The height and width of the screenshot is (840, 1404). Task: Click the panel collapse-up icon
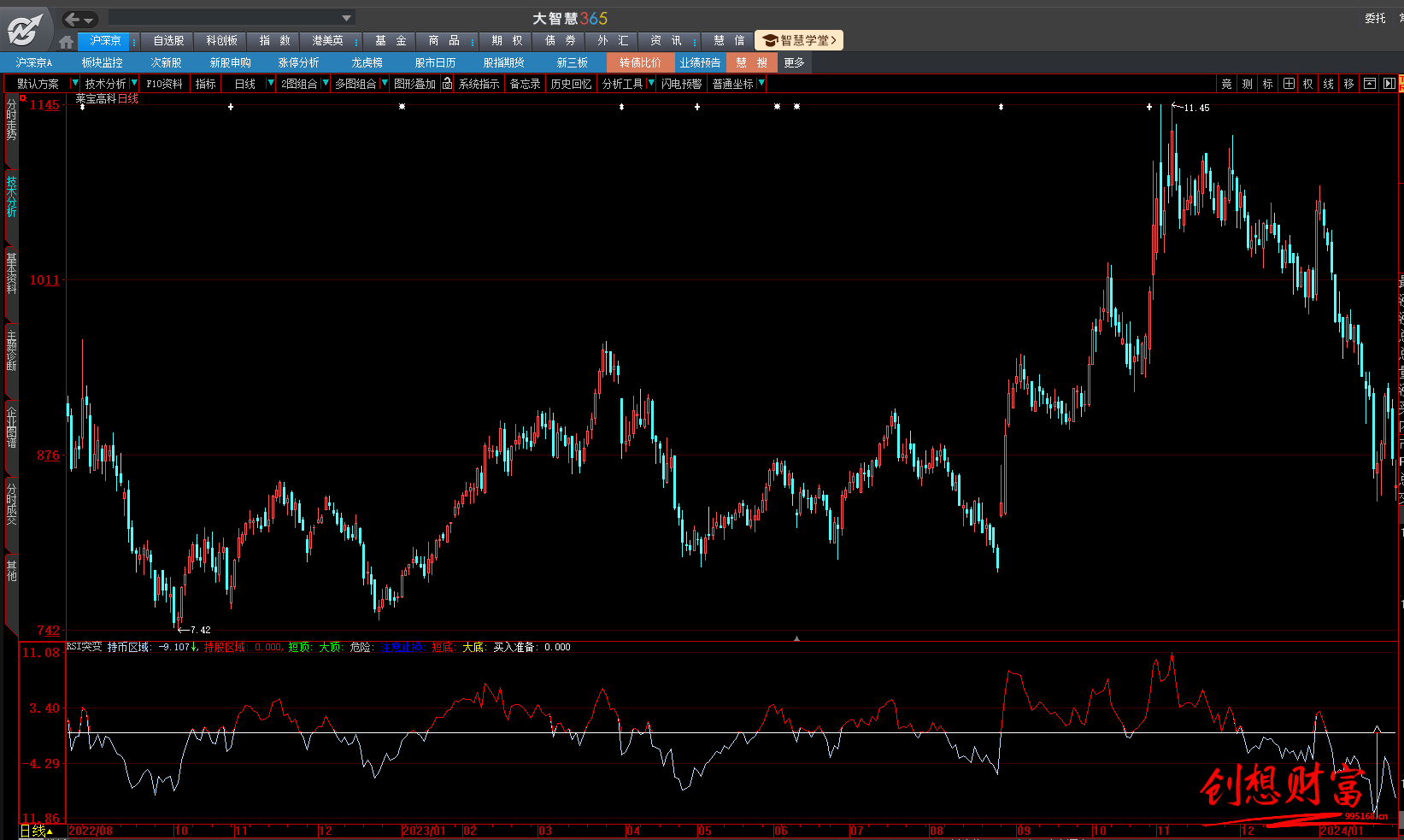1370,84
